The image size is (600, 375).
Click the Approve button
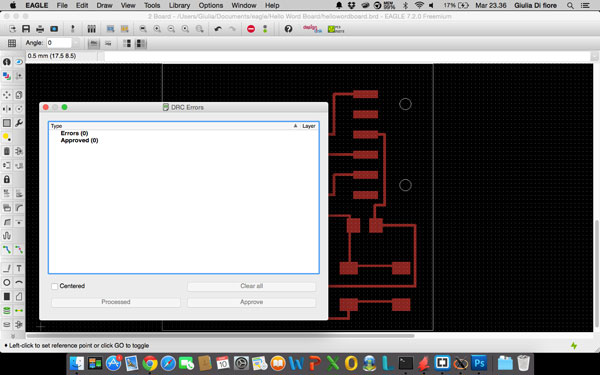coord(251,302)
